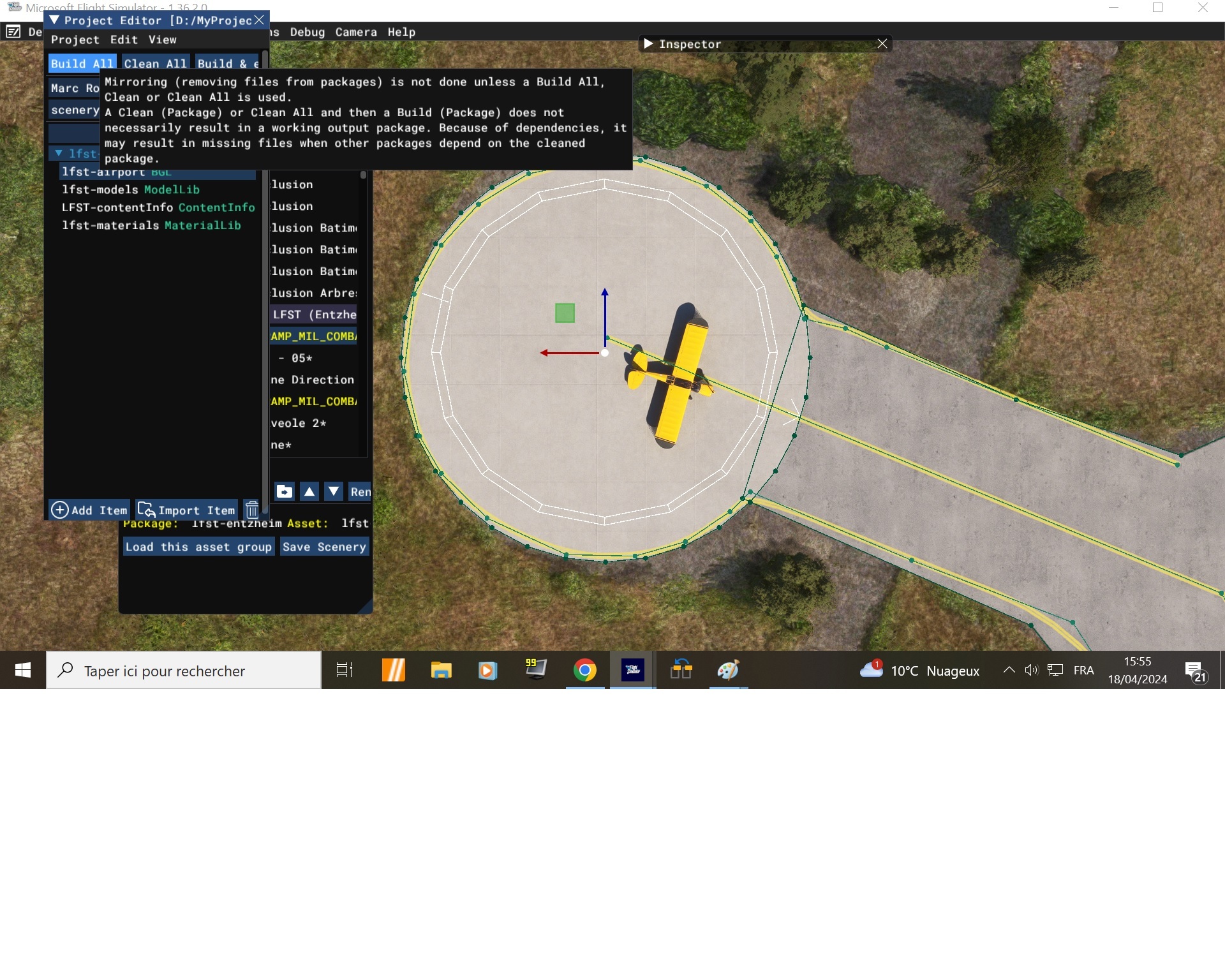Click the trash delete item icon
This screenshot has height=980, width=1225.
[252, 509]
